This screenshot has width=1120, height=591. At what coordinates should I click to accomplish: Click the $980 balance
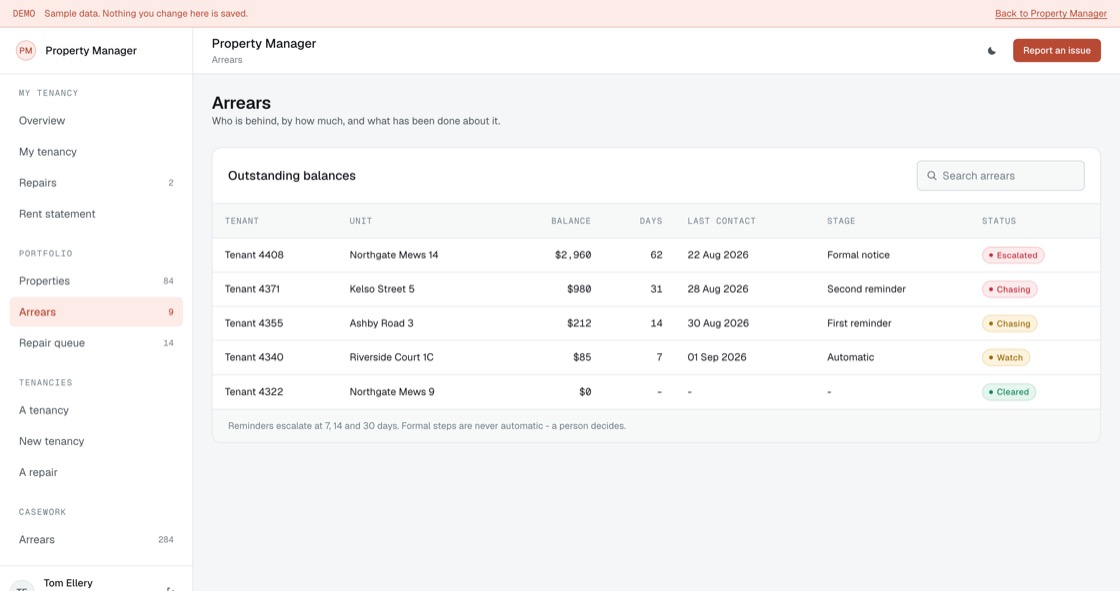(x=579, y=289)
